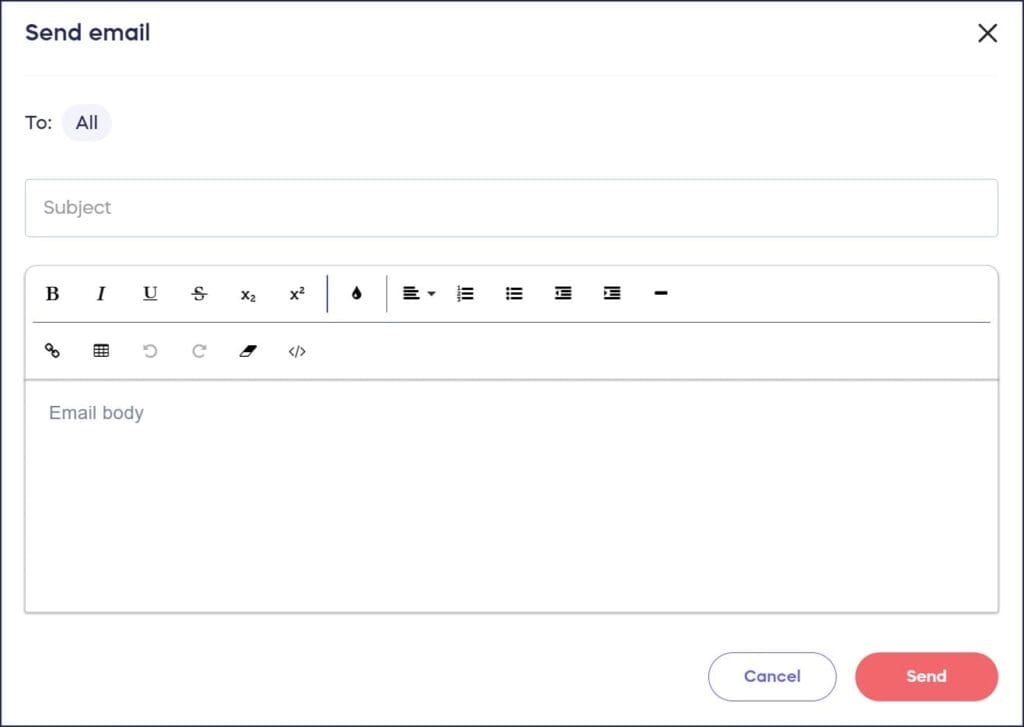Clear formatting with the eraser icon
The width and height of the screenshot is (1024, 727).
pos(248,351)
